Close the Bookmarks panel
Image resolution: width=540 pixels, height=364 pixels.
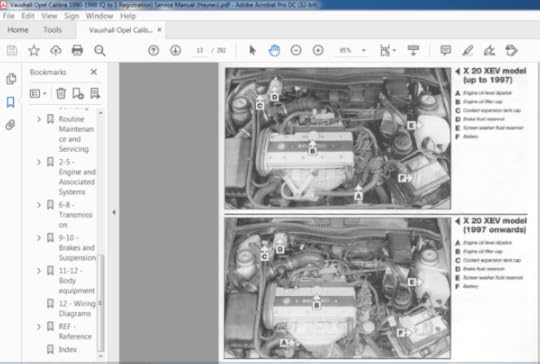[94, 72]
